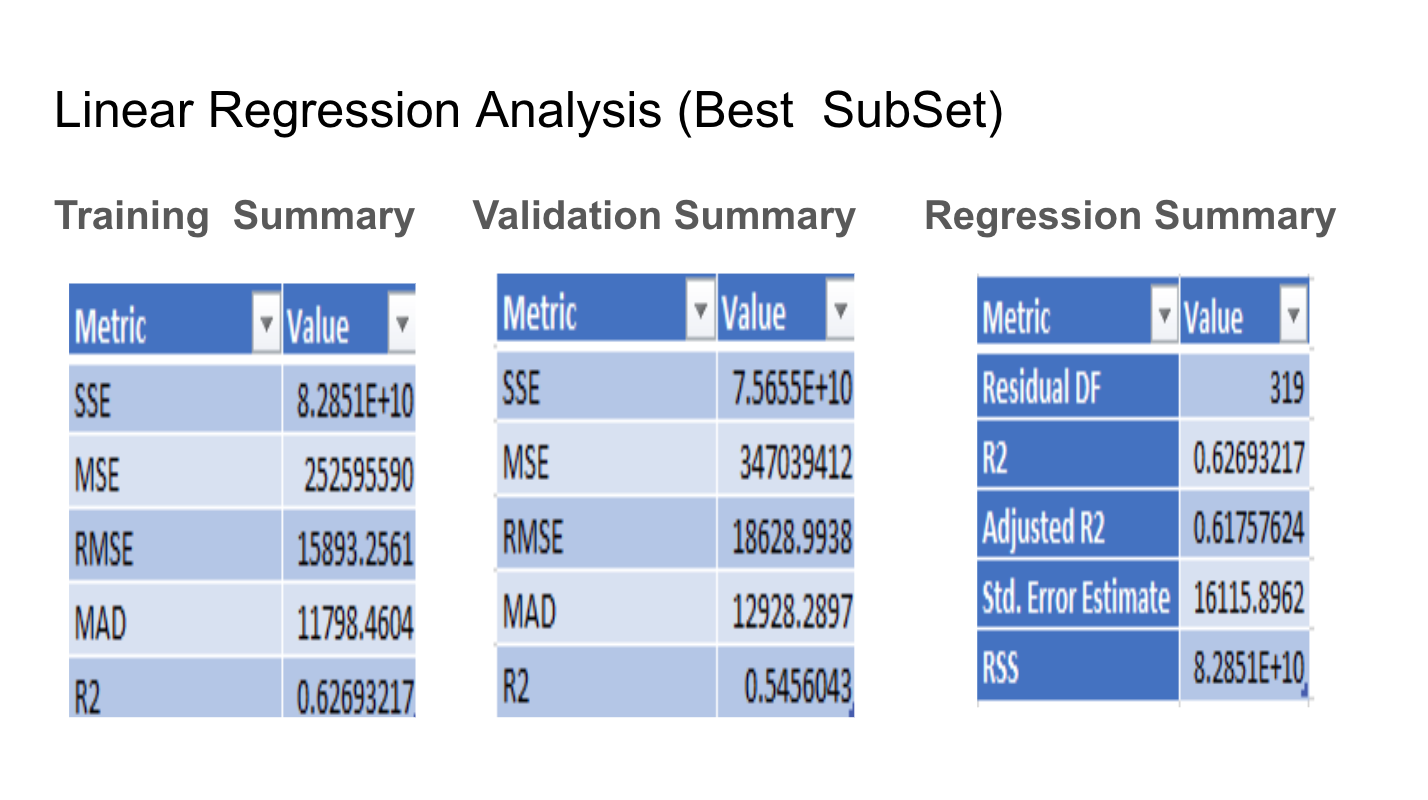Click the Linear Regression Analysis slide title
This screenshot has width=1428, height=800.
[530, 110]
